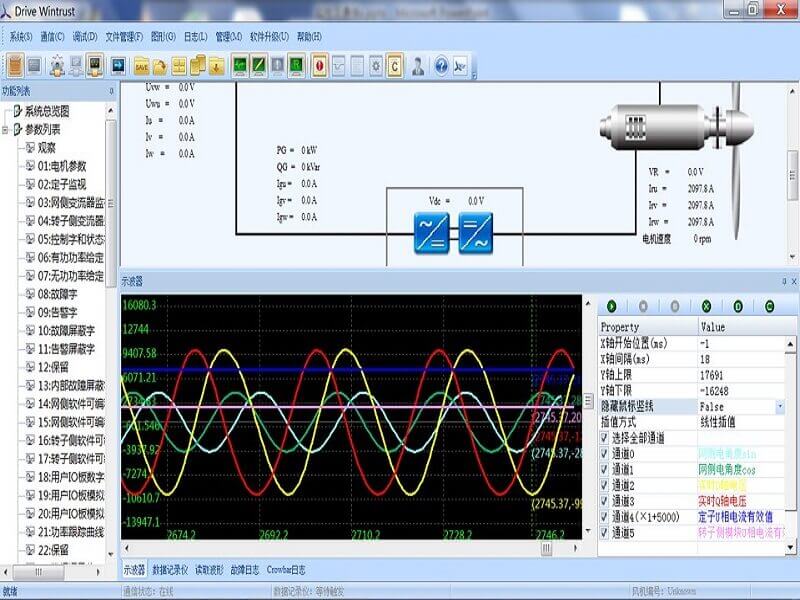Open the 隐藏鼠标竖线 False dropdown
Screen dimensions: 800x600
point(780,407)
